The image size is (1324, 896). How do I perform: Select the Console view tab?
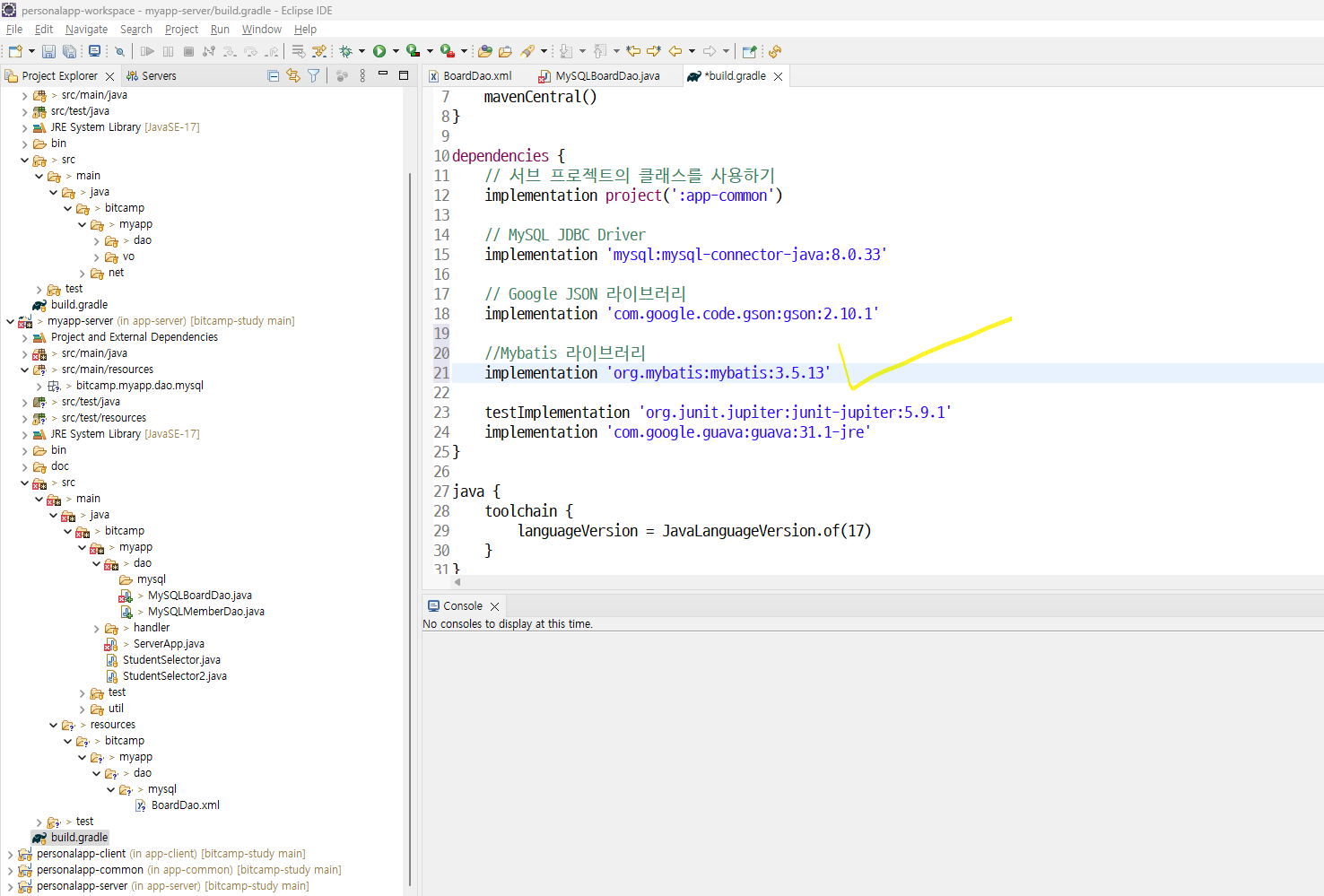pos(463,606)
